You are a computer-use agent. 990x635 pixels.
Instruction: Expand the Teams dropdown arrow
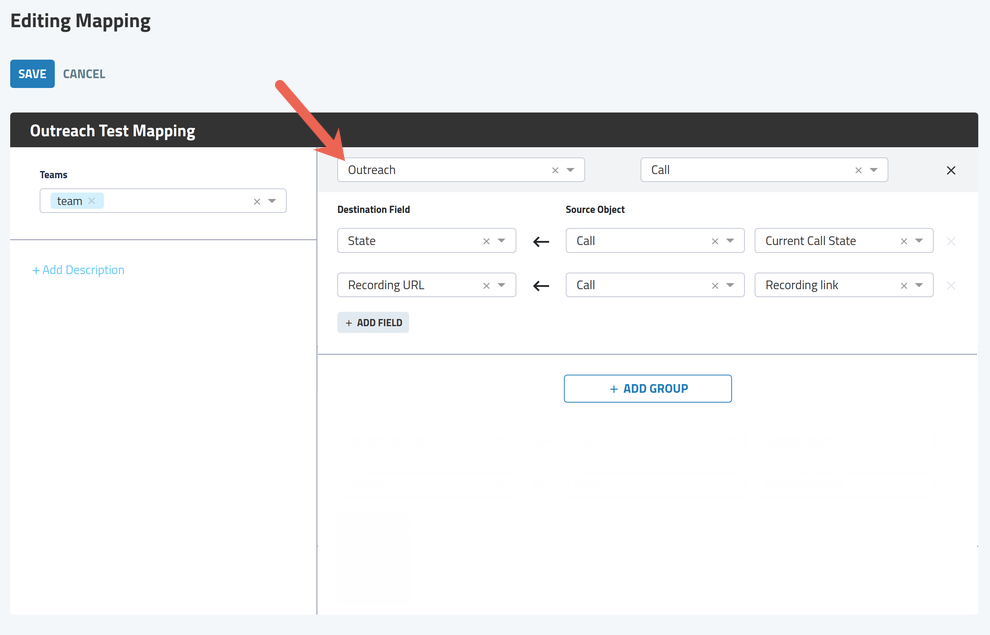tap(272, 201)
